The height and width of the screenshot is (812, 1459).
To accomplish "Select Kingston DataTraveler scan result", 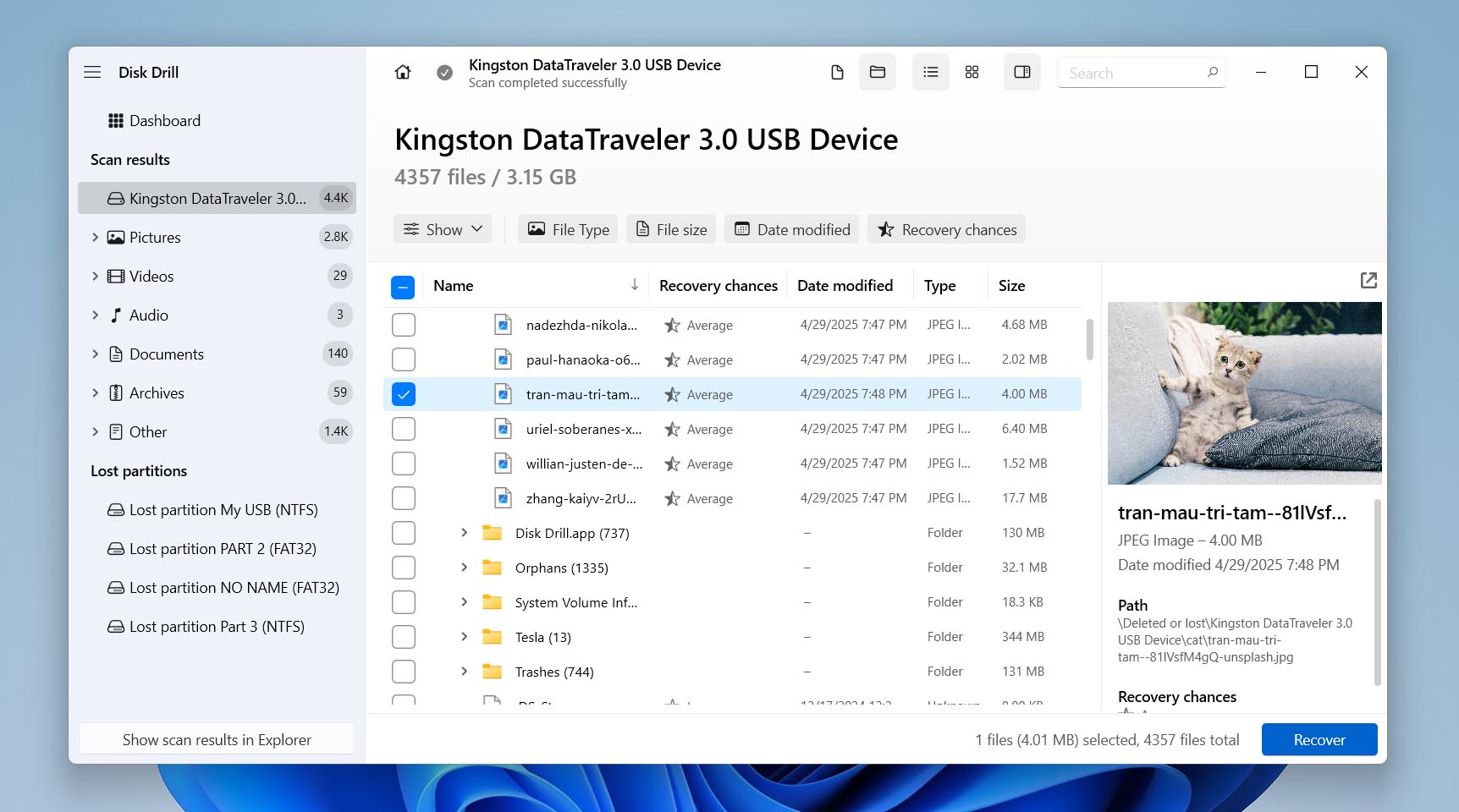I will (217, 199).
